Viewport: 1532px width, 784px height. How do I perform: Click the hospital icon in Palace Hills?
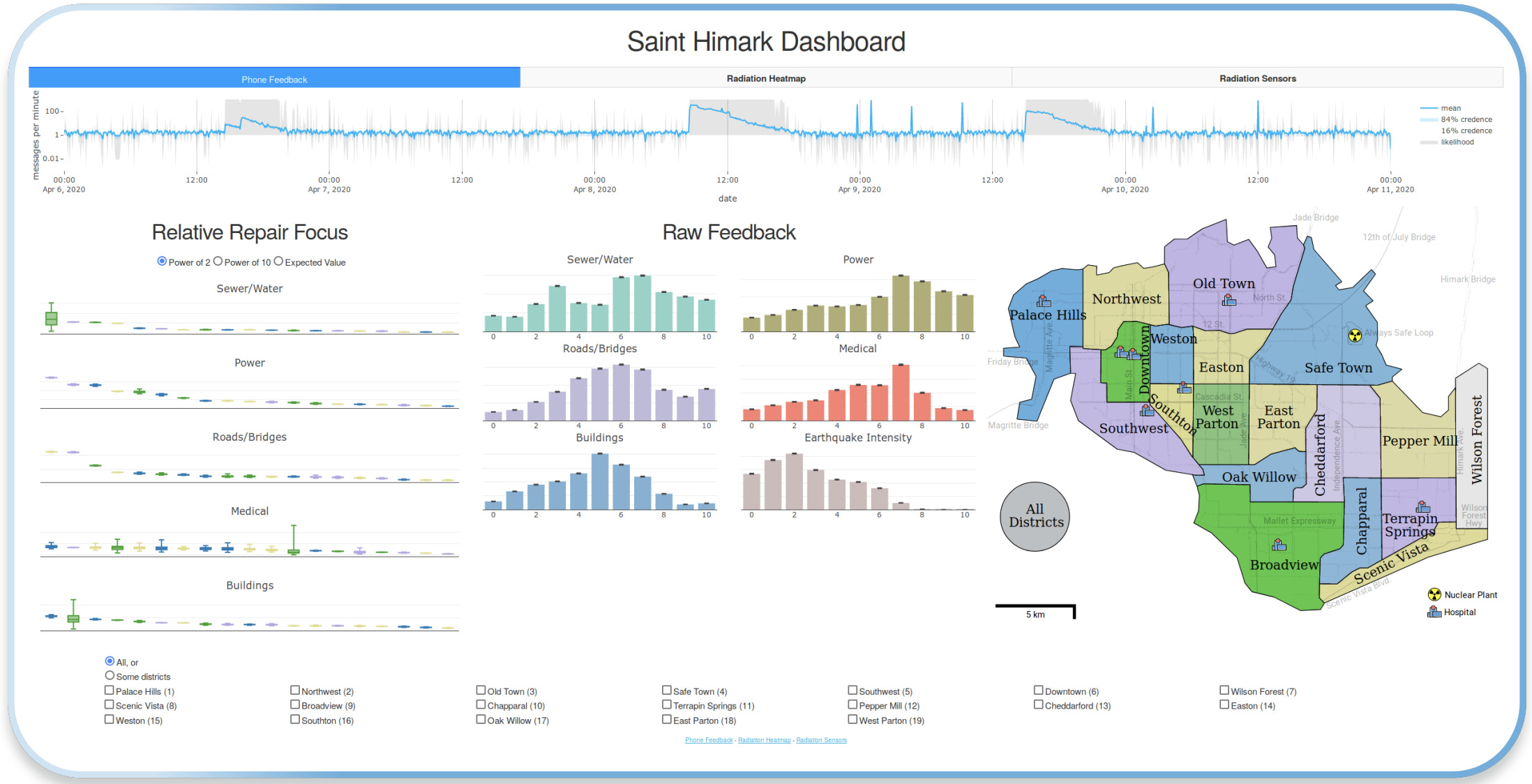1044,301
